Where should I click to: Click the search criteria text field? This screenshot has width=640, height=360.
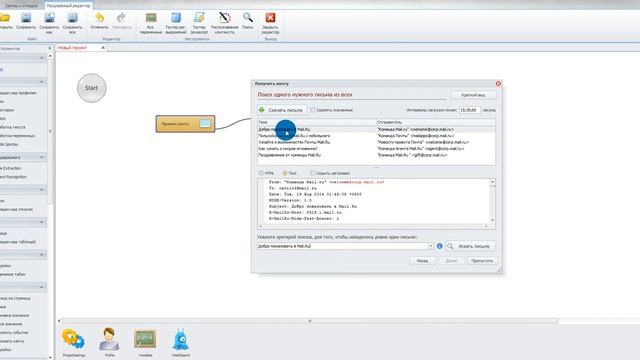point(343,246)
